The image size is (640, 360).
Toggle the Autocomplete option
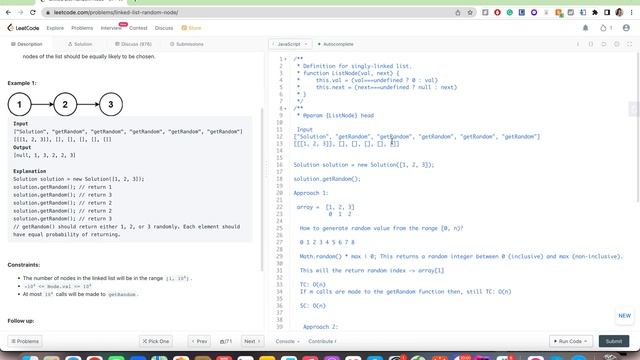tap(336, 44)
